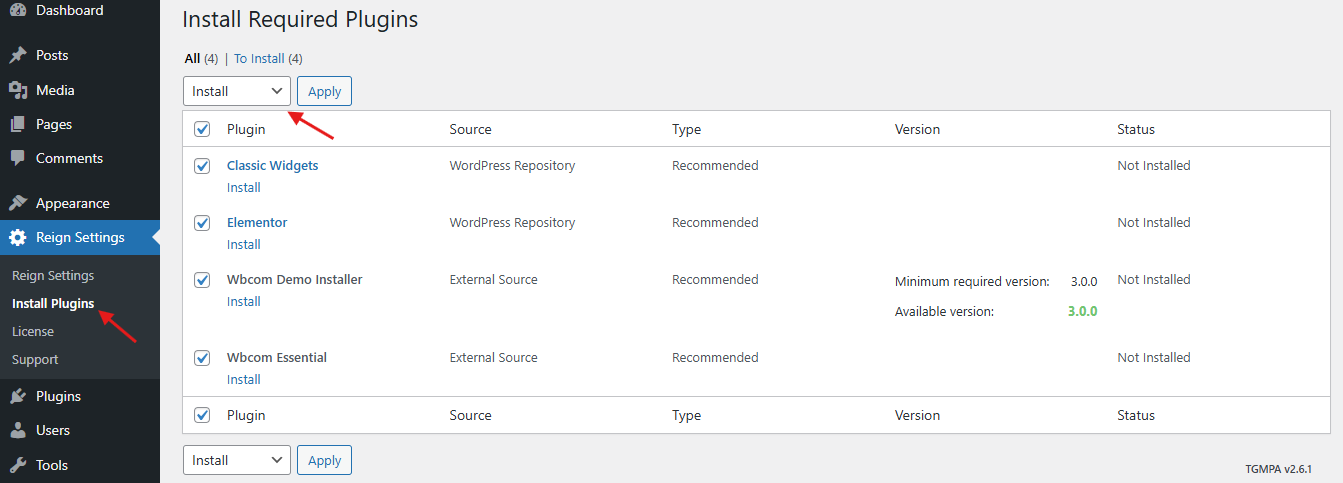Click the Comments bubble icon

point(17,158)
